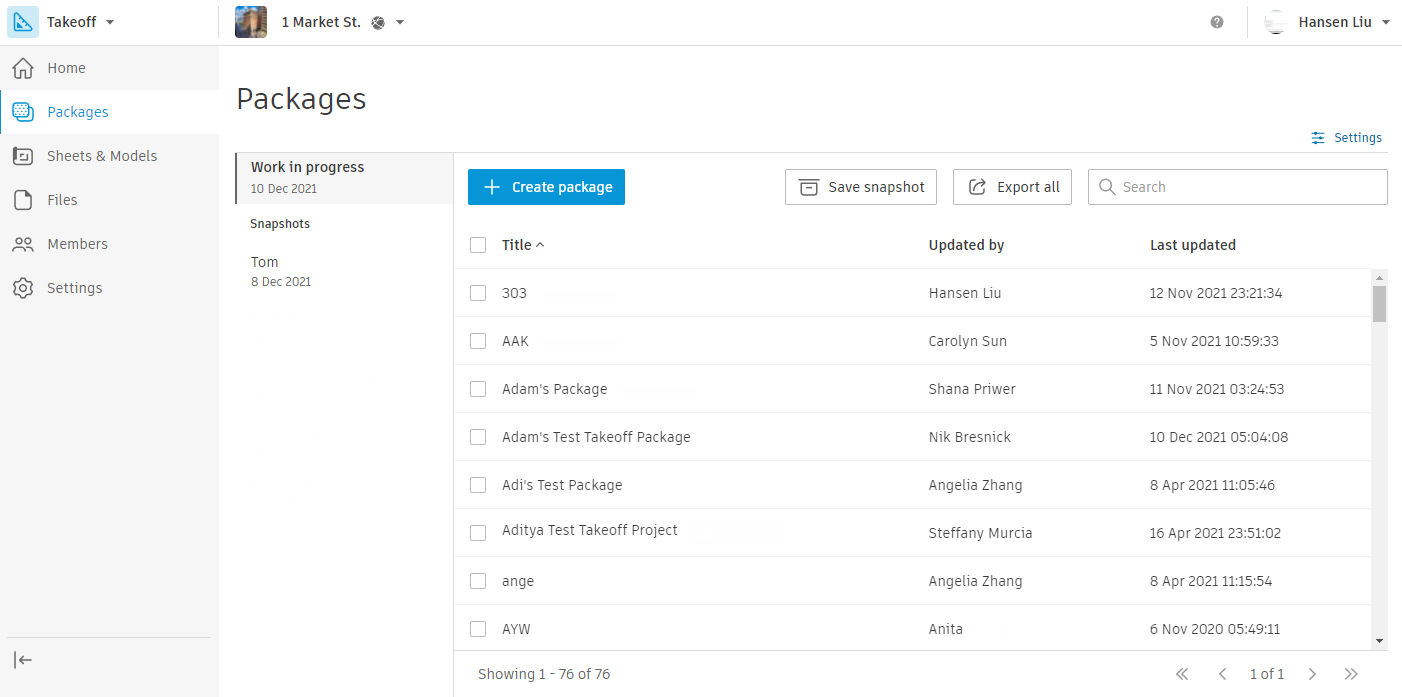The width and height of the screenshot is (1402, 697).
Task: Click the Create package button
Action: pos(546,187)
